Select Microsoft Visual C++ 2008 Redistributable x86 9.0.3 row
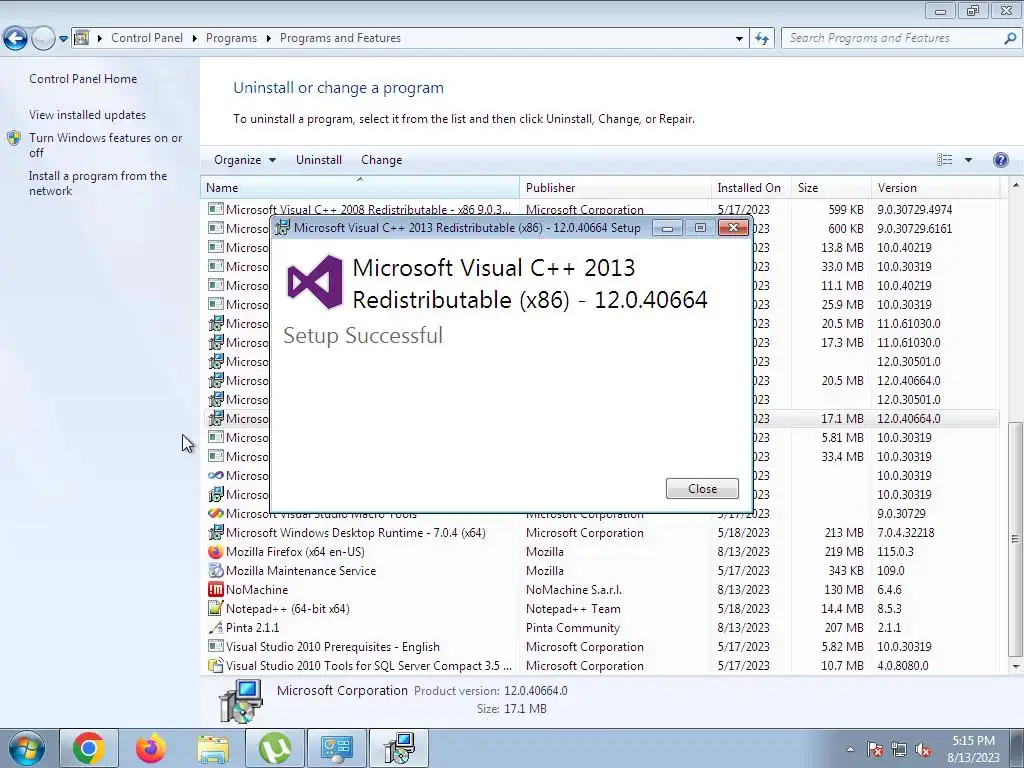1024x768 pixels. pyautogui.click(x=602, y=210)
